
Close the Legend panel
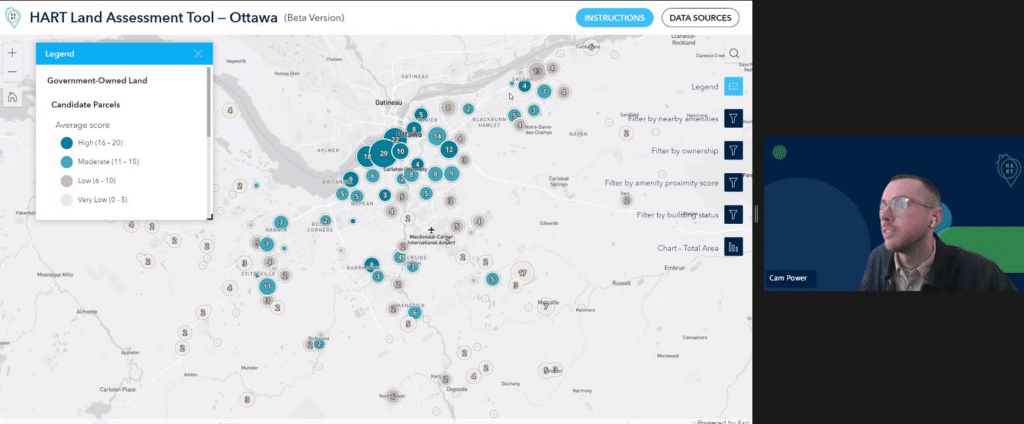(198, 54)
